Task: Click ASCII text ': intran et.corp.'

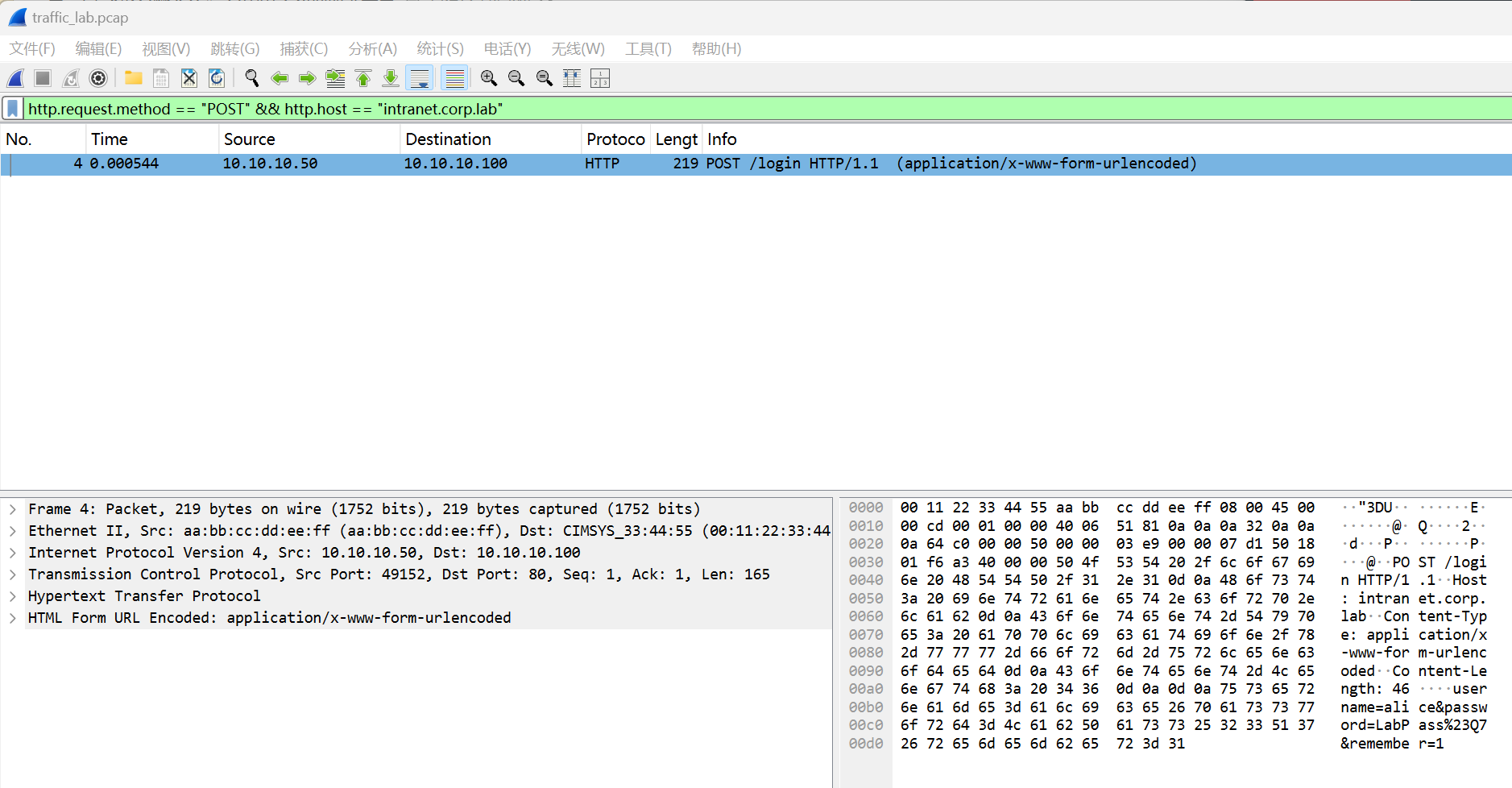Action: (1414, 599)
